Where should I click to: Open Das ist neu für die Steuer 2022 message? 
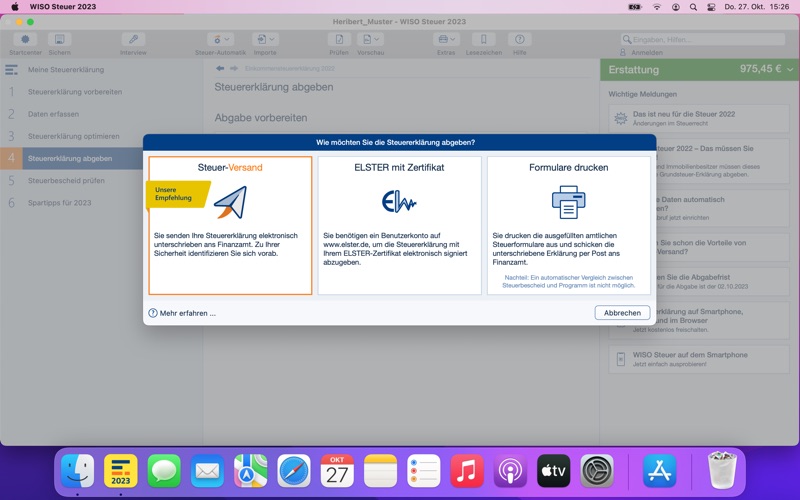coord(698,118)
